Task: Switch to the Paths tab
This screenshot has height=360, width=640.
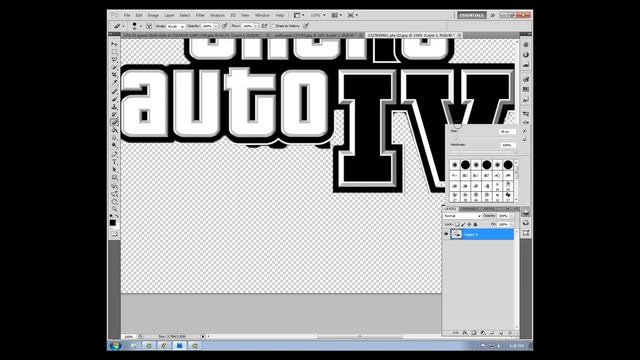Action: (x=489, y=209)
